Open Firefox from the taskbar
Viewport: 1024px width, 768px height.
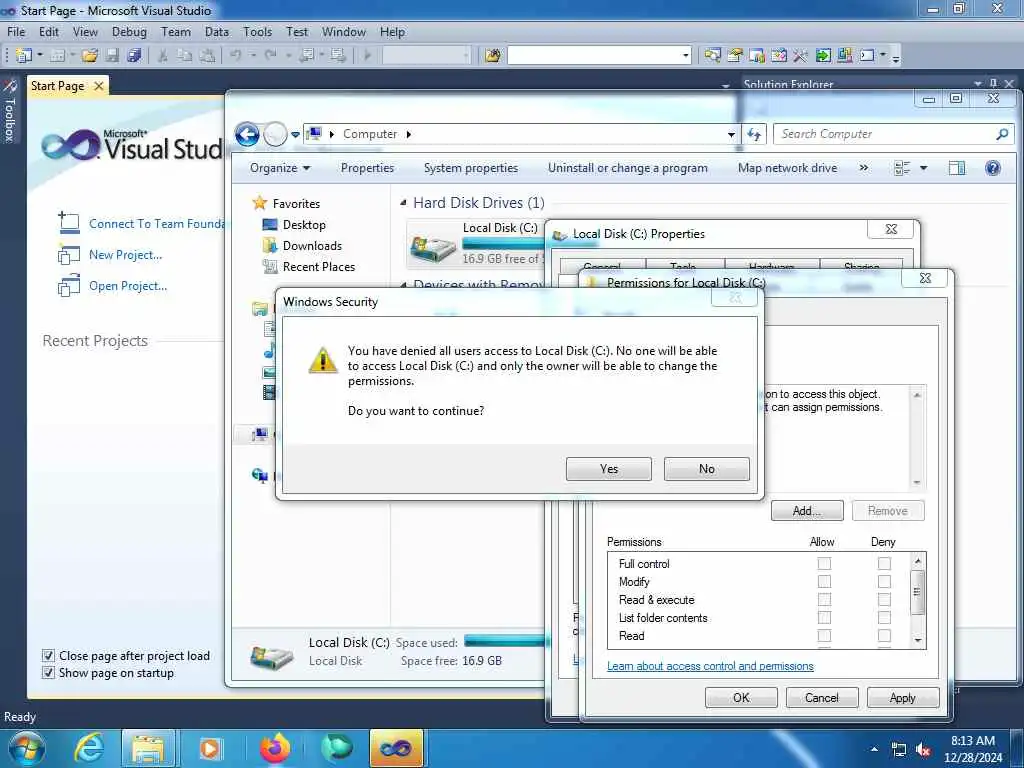(x=275, y=748)
